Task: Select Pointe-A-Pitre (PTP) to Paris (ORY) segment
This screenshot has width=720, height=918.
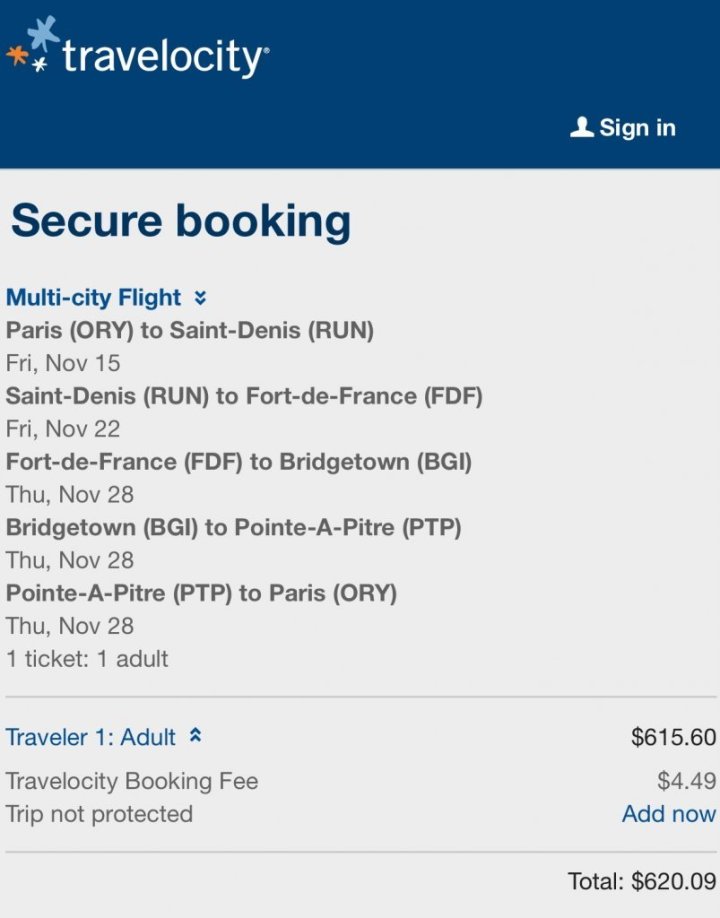Action: pyautogui.click(x=201, y=593)
